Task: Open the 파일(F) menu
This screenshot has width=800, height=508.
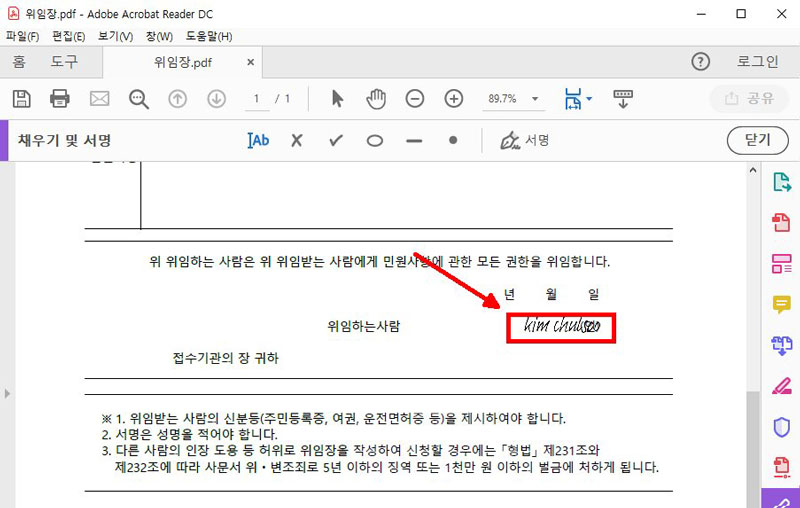Action: [x=22, y=37]
